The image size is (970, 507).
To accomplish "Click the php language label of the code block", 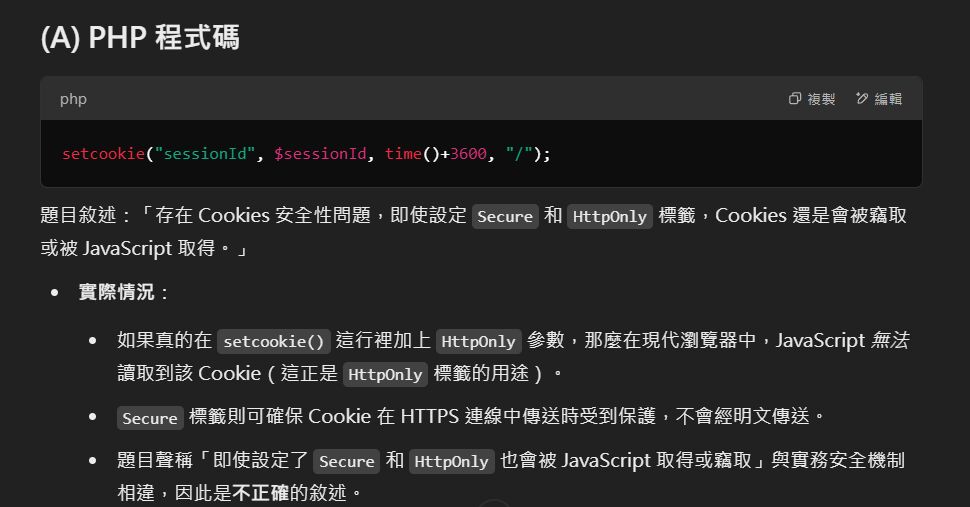I will click(x=73, y=99).
